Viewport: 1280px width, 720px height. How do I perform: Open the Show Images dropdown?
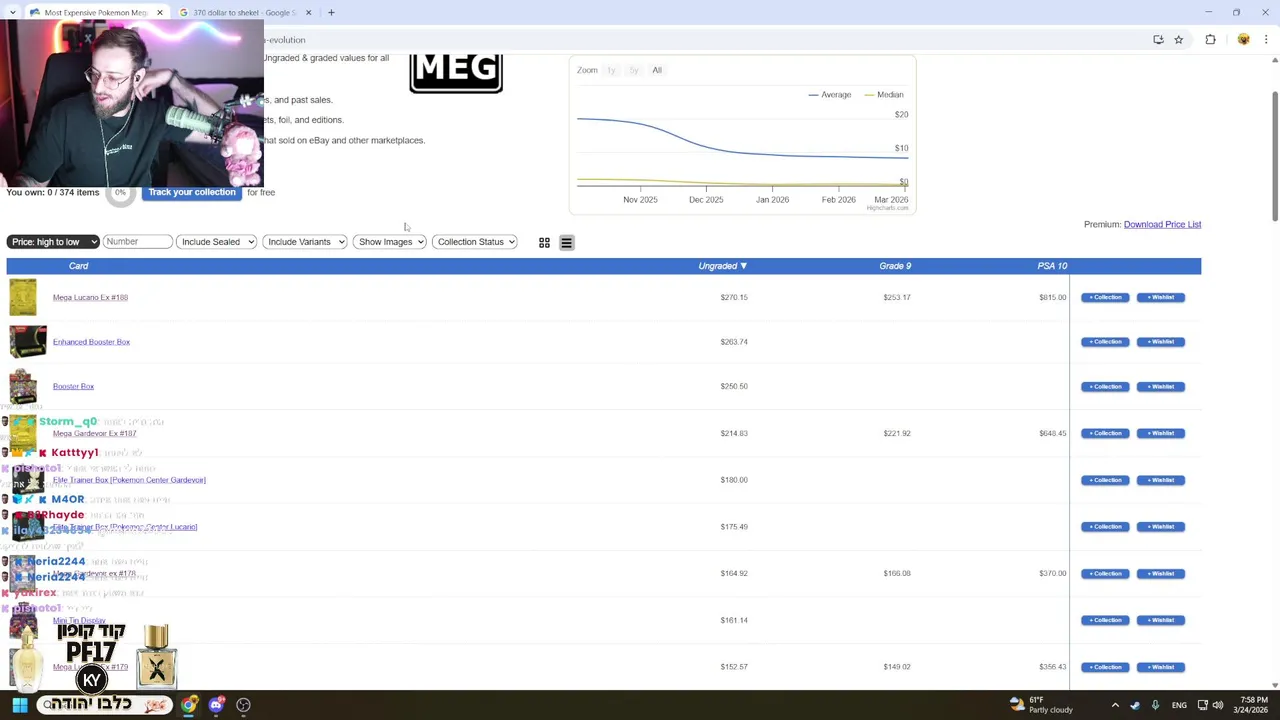click(x=389, y=242)
